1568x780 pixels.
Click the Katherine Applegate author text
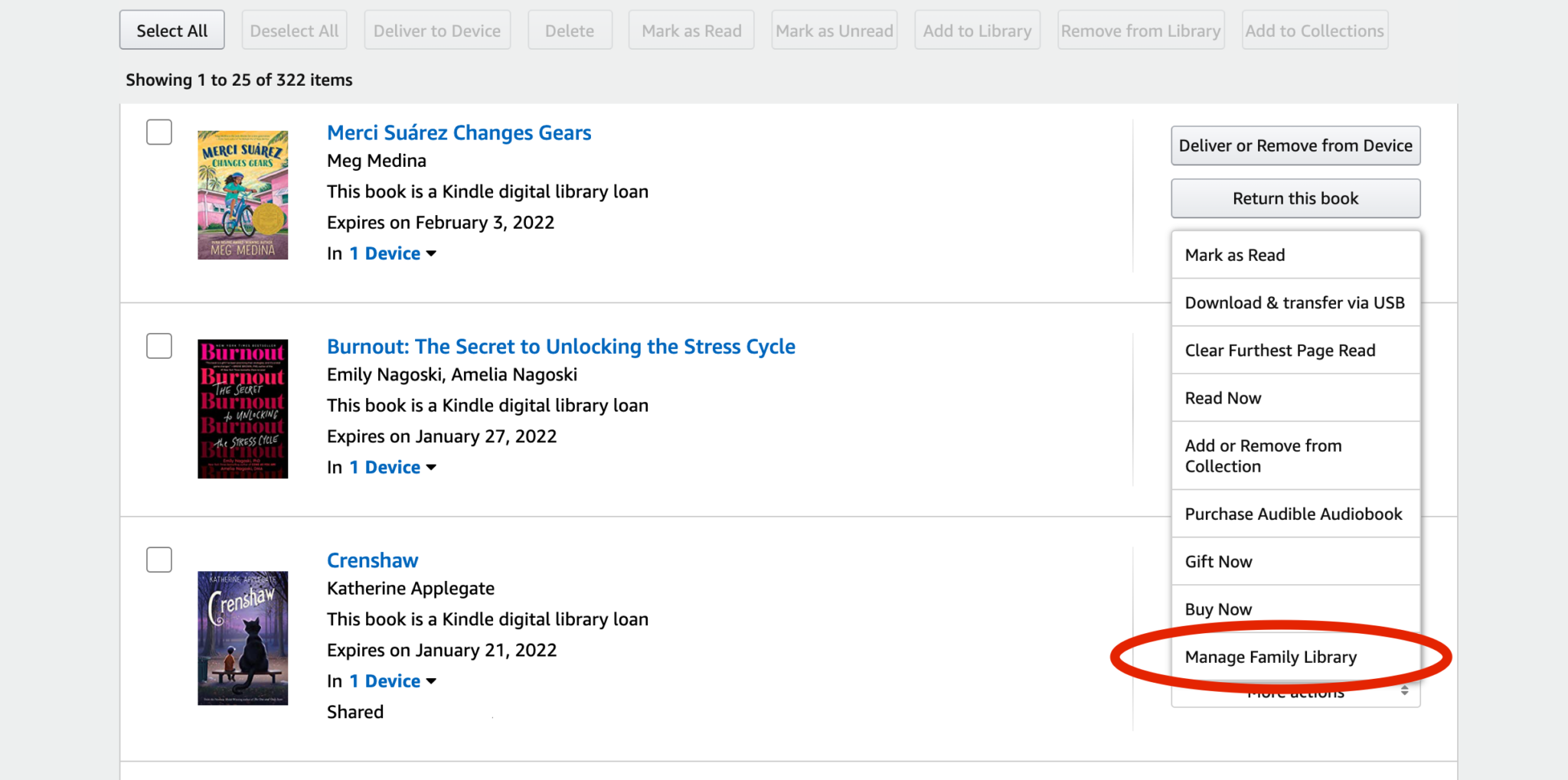tap(410, 588)
